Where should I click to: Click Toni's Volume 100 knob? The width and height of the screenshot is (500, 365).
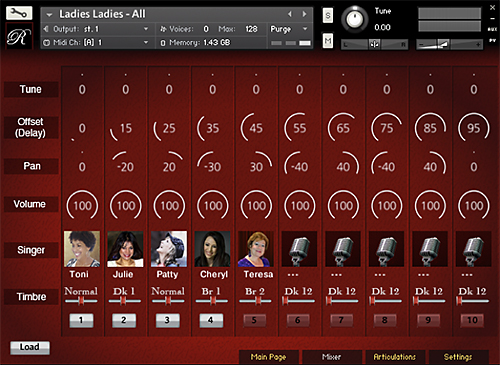pos(82,205)
